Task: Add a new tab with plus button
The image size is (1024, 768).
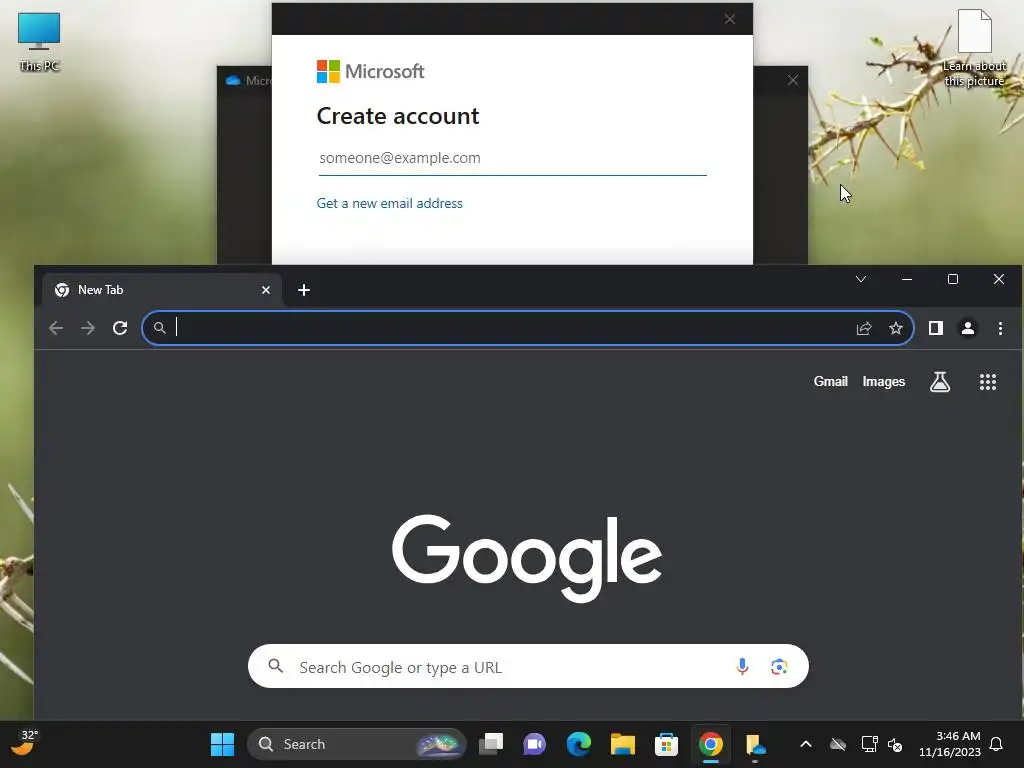Action: (x=304, y=290)
